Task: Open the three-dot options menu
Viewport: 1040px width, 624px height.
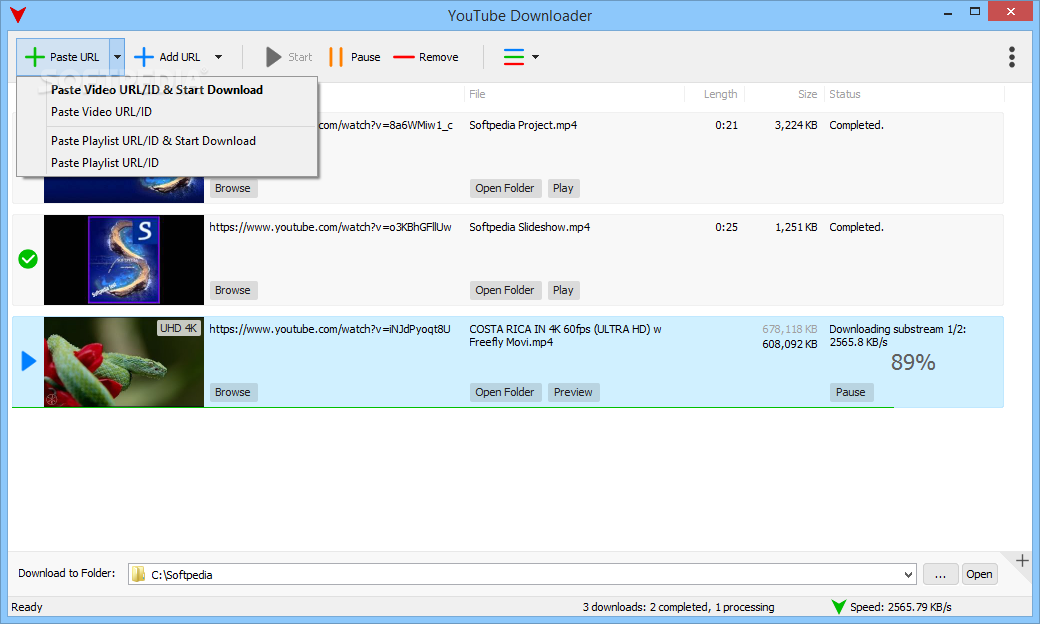Action: click(1011, 57)
